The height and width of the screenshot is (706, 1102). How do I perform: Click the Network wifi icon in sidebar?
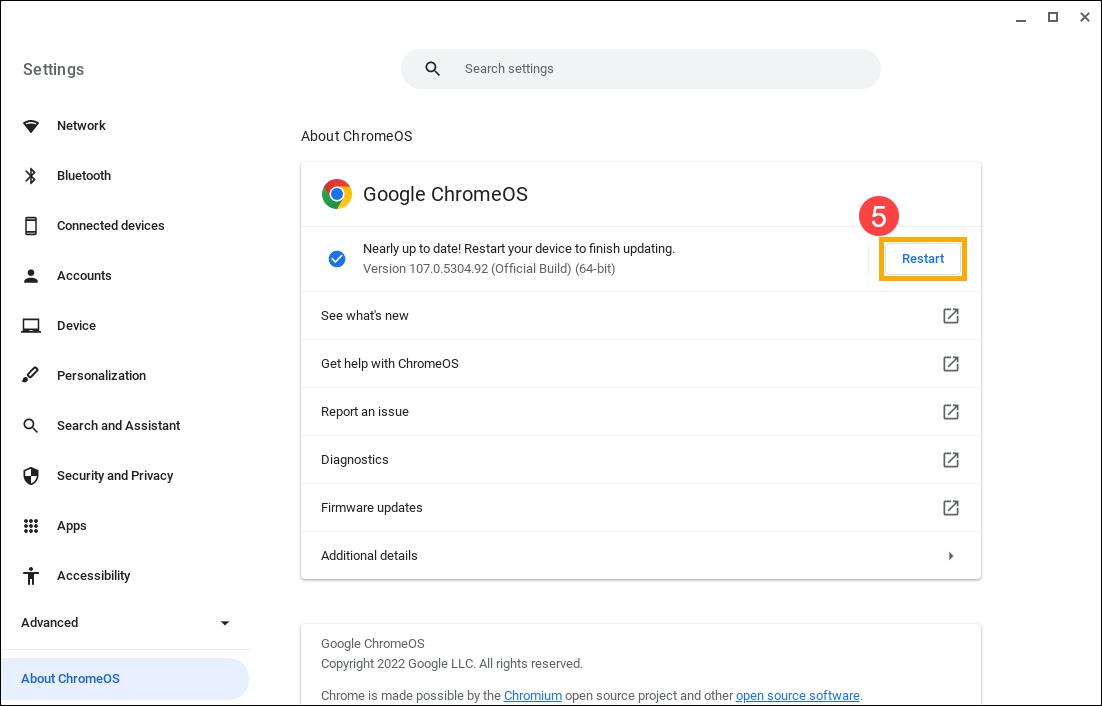point(31,126)
